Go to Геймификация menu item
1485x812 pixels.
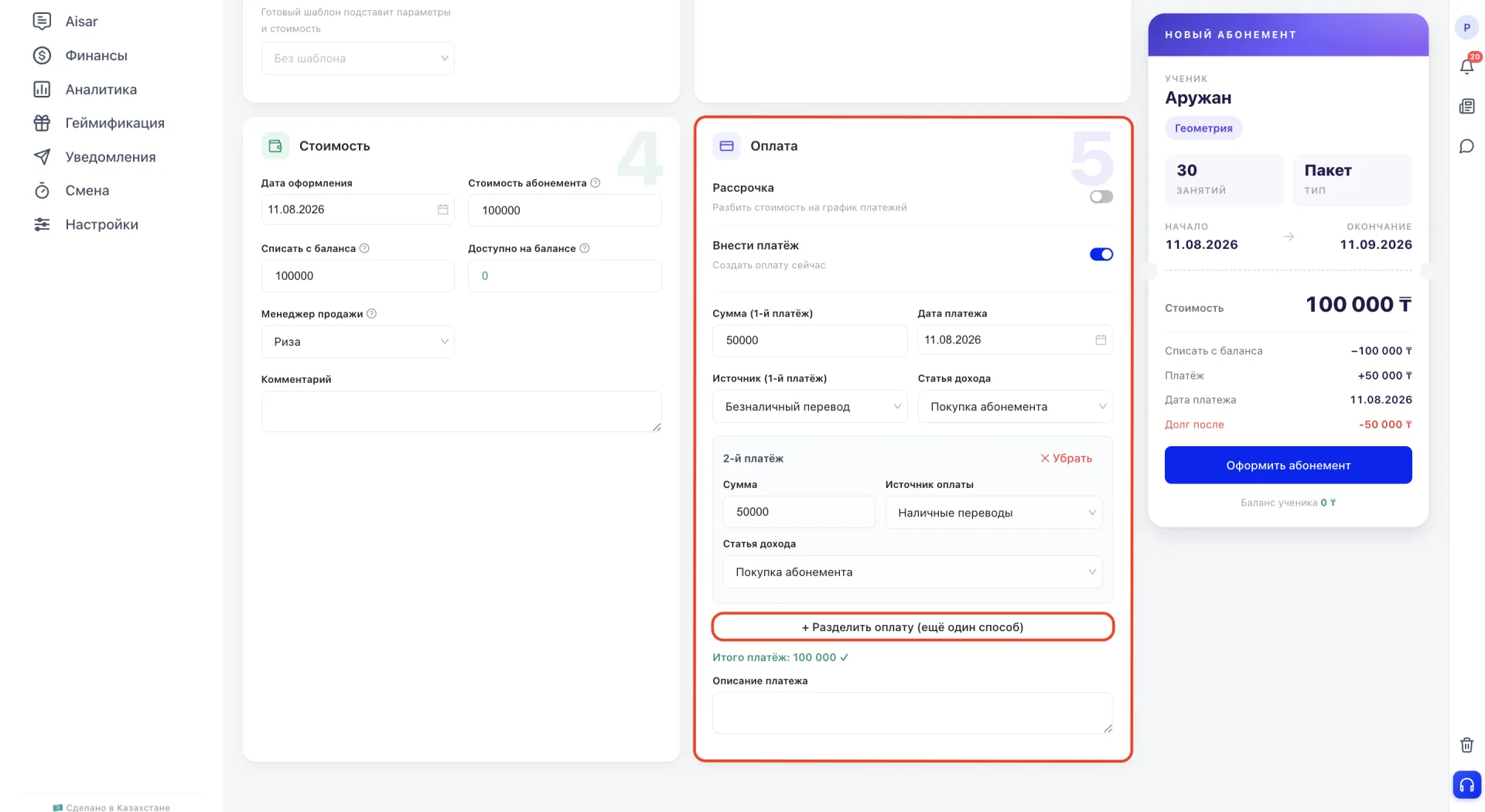pos(115,123)
